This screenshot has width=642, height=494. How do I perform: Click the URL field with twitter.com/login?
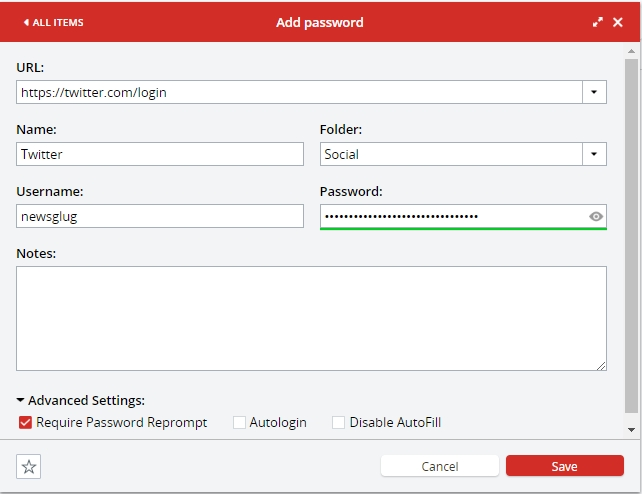(299, 92)
